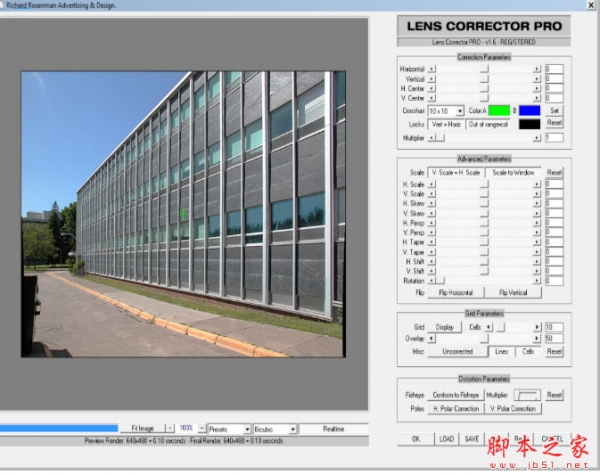This screenshot has height=475, width=600.
Task: Click the Fit Image button
Action: click(x=142, y=428)
